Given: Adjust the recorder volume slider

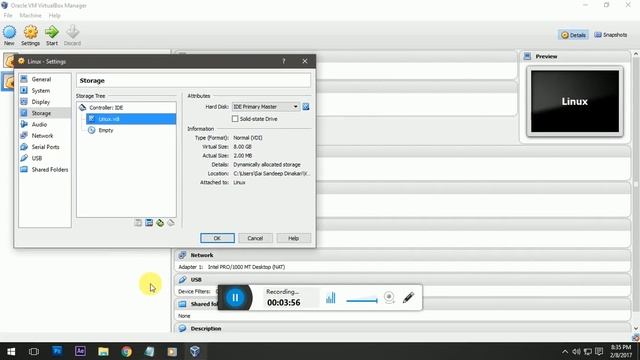Looking at the screenshot, I should tap(362, 301).
